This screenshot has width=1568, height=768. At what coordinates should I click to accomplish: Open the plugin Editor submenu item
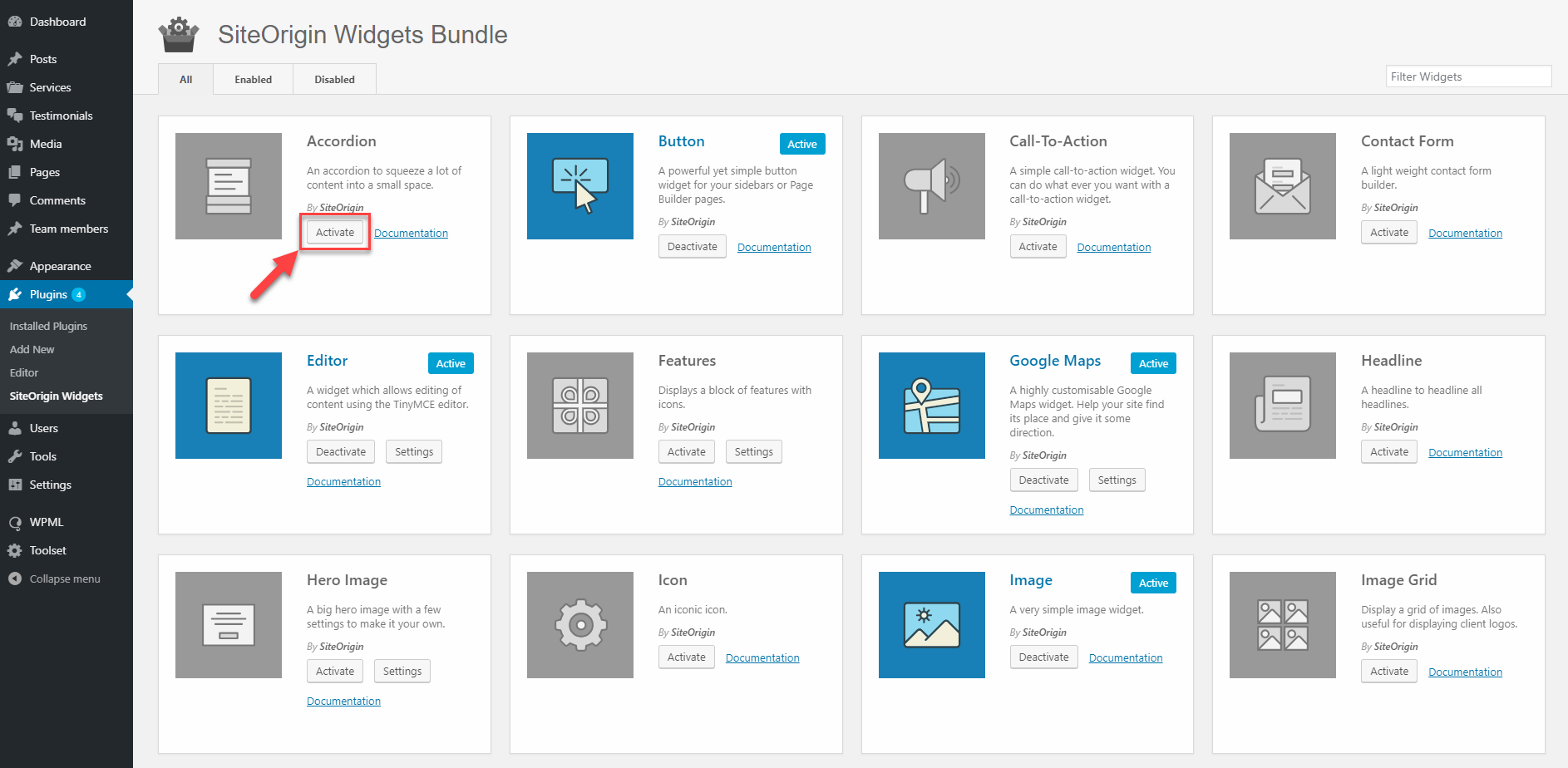click(x=24, y=372)
